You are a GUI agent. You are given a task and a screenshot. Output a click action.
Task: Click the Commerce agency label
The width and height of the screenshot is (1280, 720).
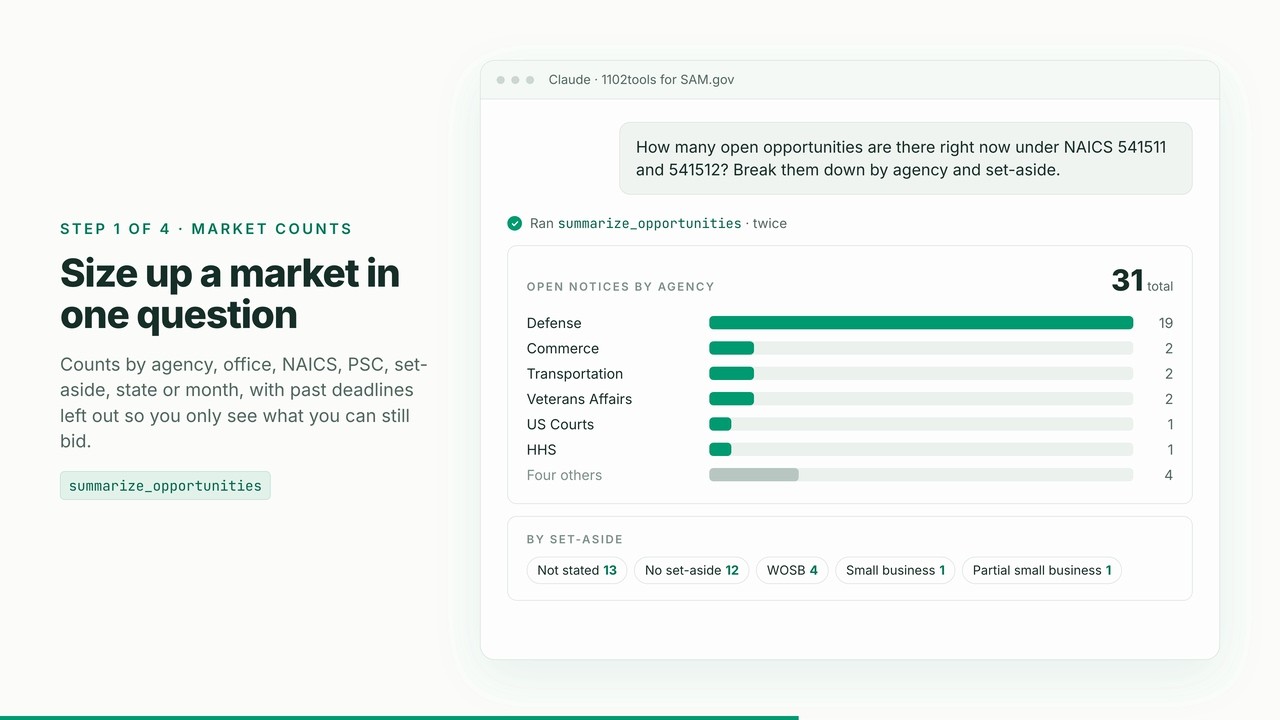(x=563, y=348)
